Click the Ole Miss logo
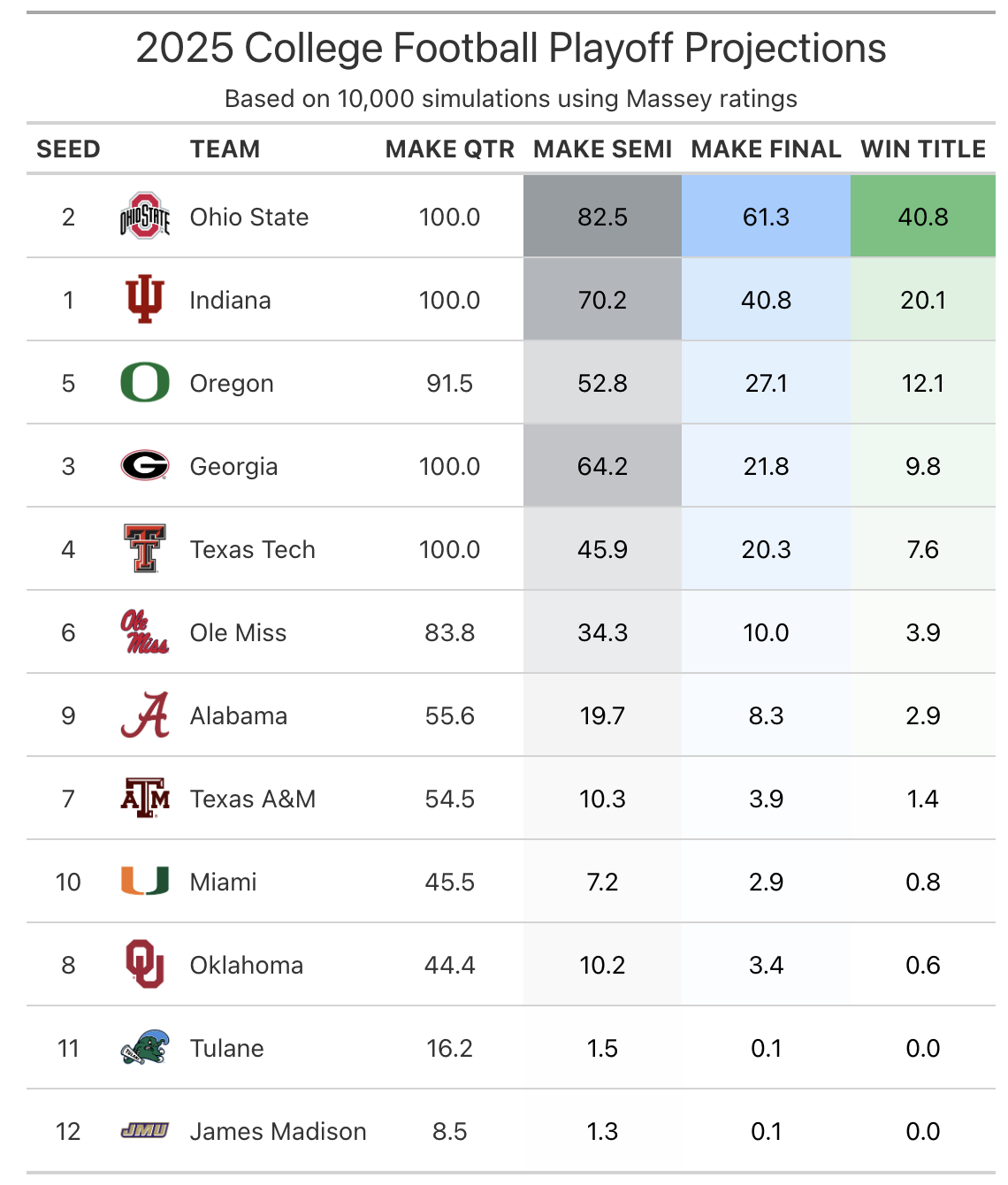 coord(144,632)
